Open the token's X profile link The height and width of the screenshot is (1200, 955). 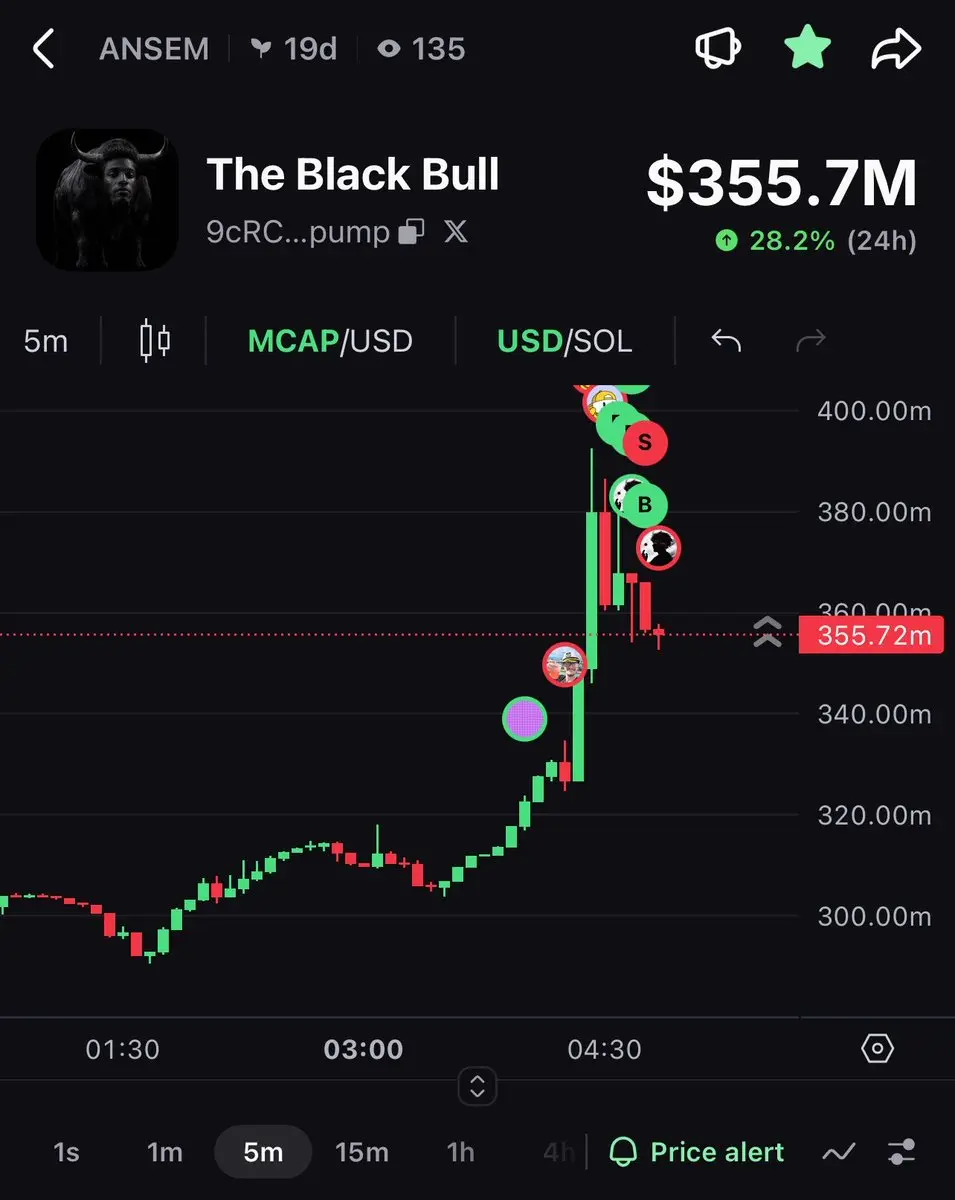tap(456, 233)
